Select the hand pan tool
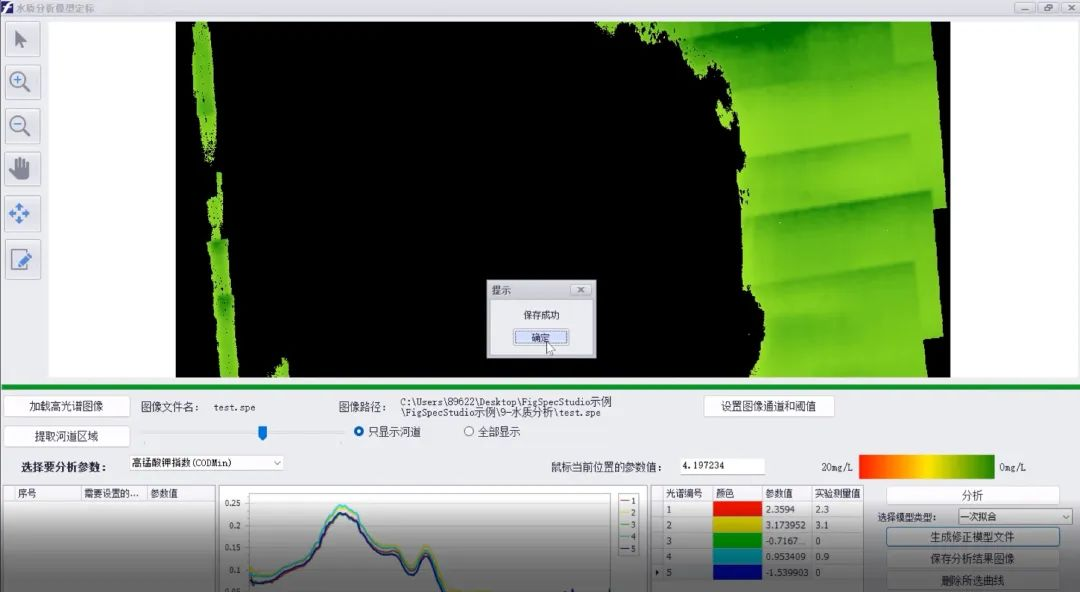This screenshot has height=592, width=1080. click(22, 170)
